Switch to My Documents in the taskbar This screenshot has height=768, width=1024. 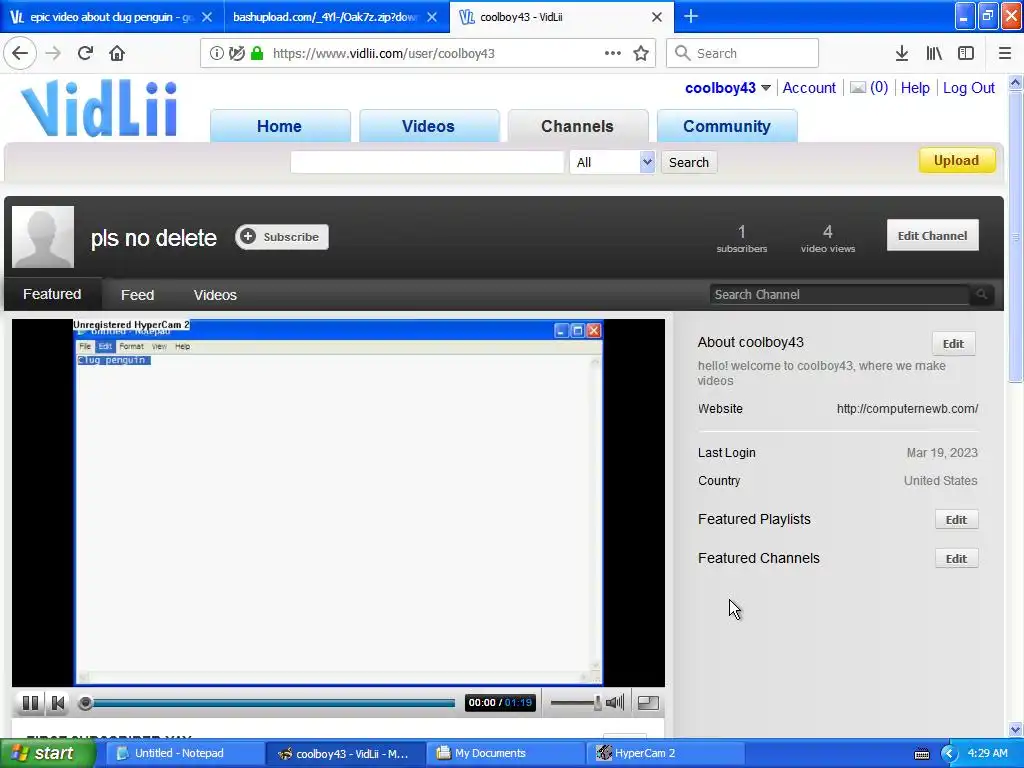504,753
